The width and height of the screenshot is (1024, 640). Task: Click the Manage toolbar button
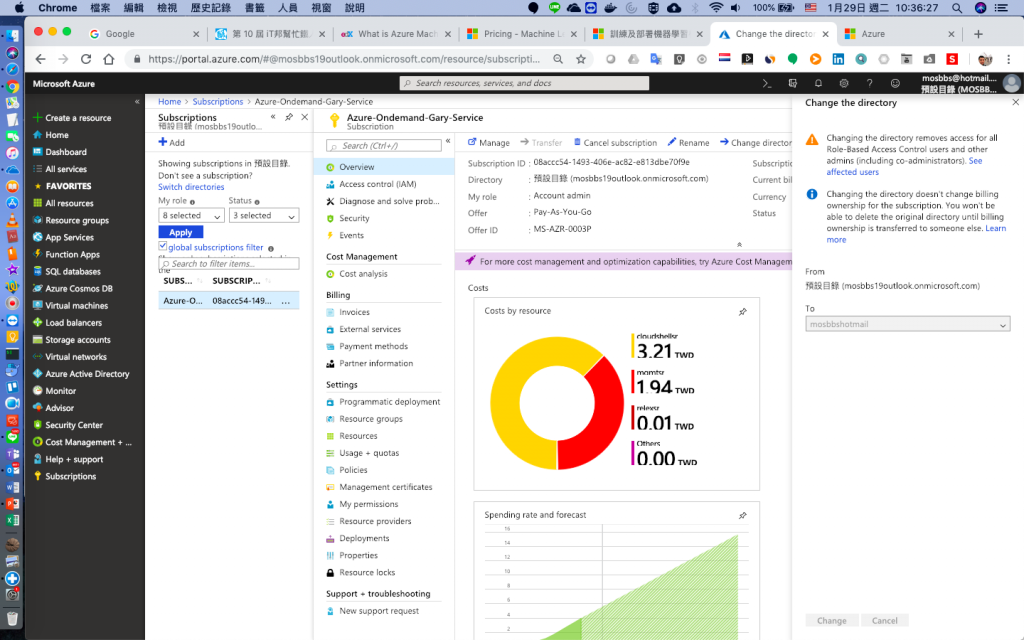pyautogui.click(x=488, y=142)
